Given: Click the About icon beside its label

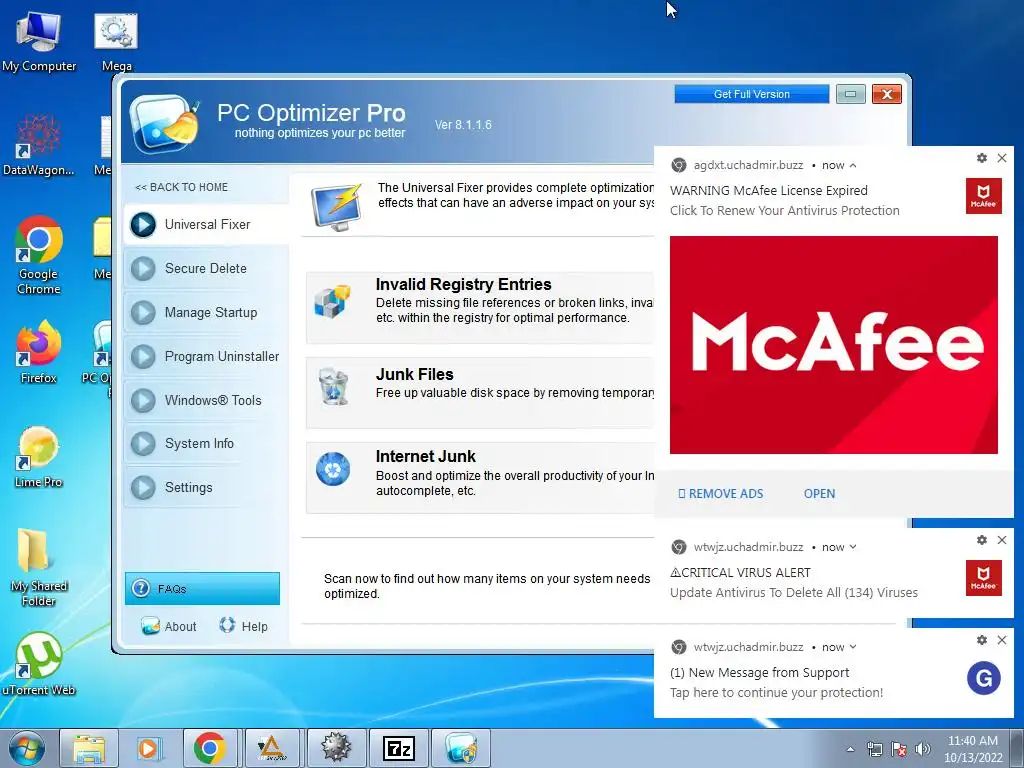Looking at the screenshot, I should tap(150, 626).
